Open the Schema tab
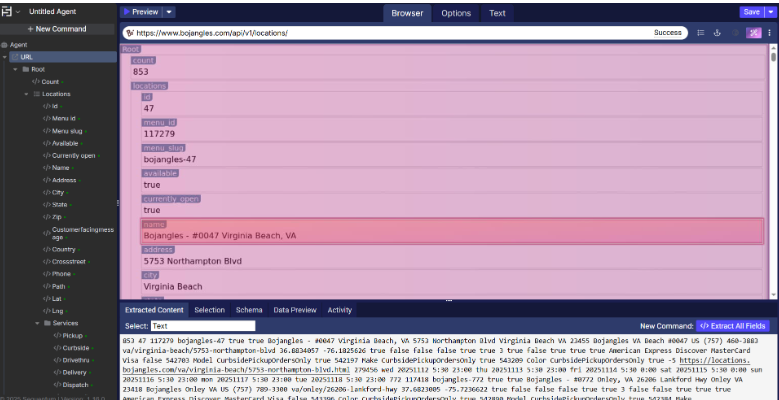The width and height of the screenshot is (779, 400). 249,310
